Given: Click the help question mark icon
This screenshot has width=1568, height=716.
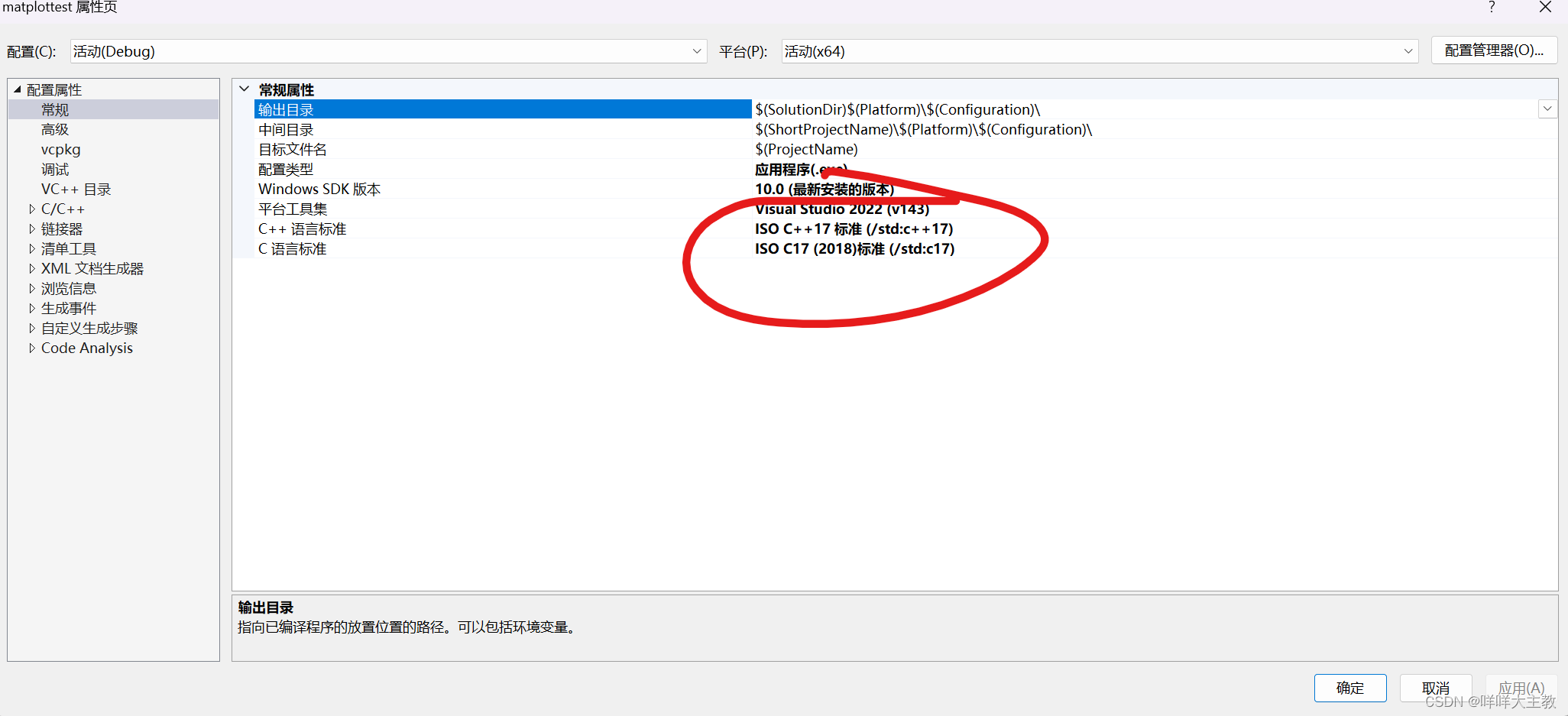Looking at the screenshot, I should coord(1492,7).
